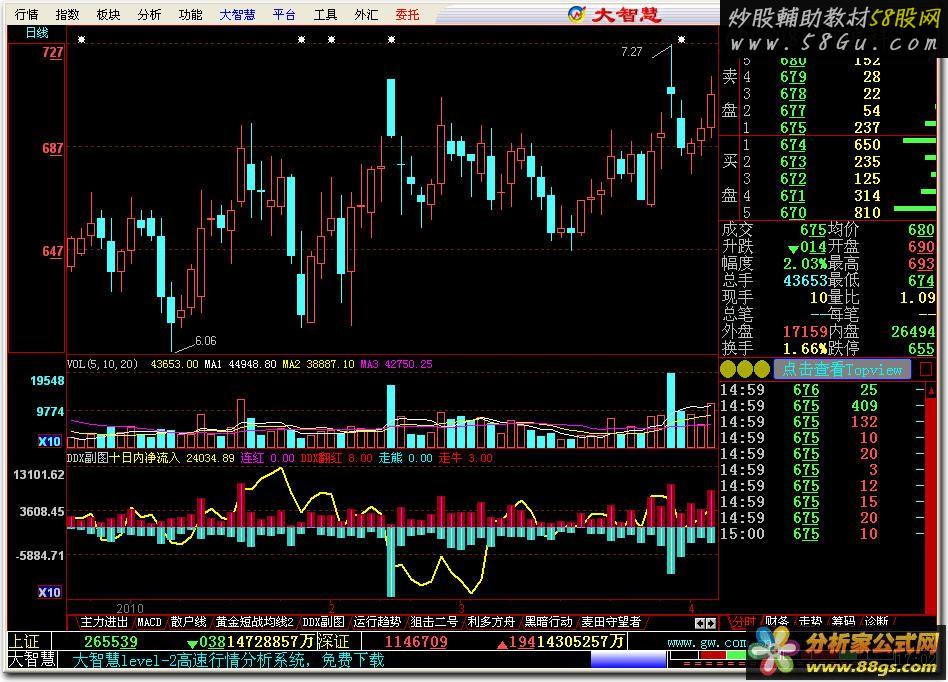Open the 平台 menu
Screen dimensions: 948x682
tap(284, 14)
